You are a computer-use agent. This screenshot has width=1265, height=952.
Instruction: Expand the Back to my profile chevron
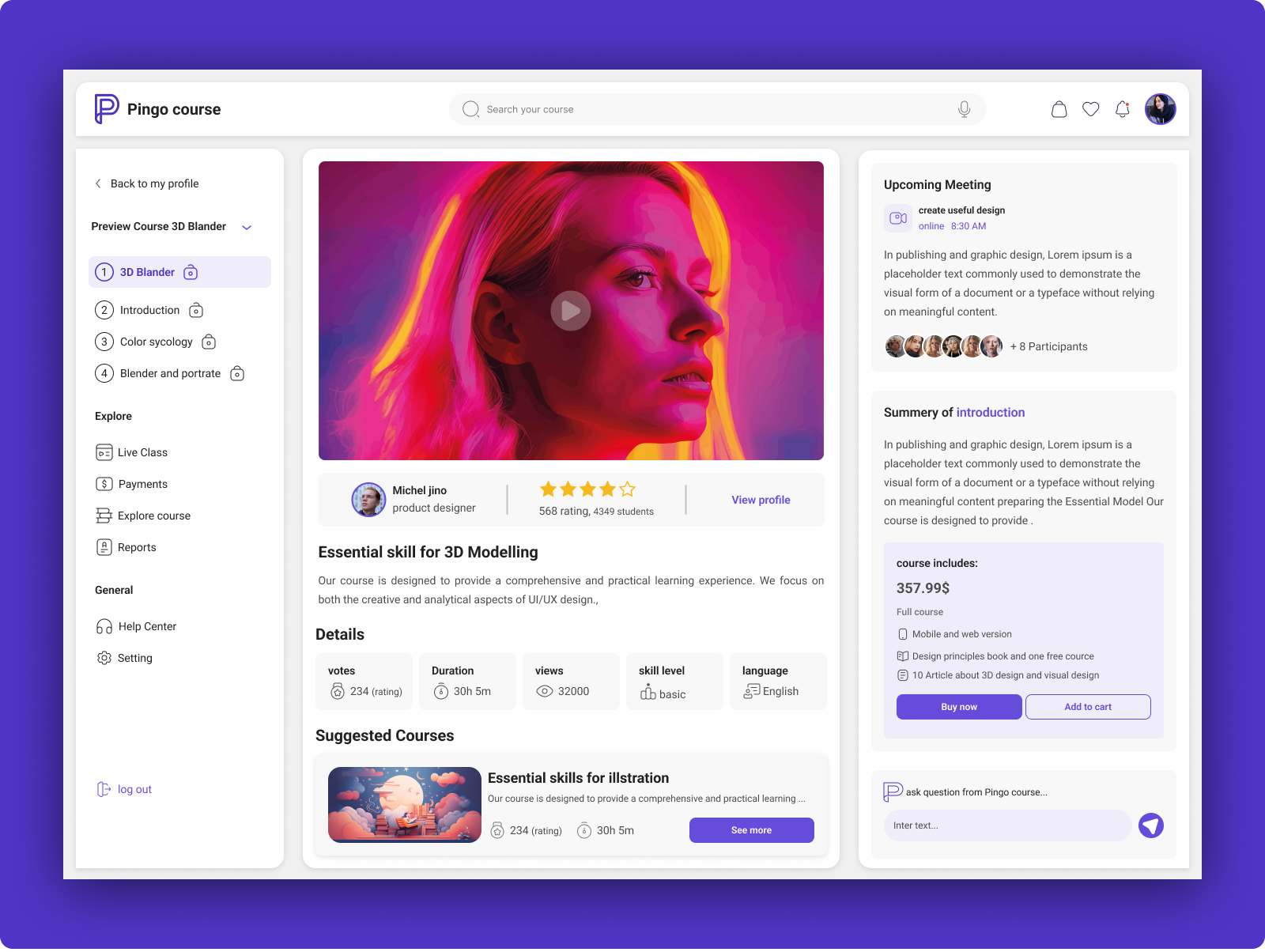pyautogui.click(x=98, y=183)
